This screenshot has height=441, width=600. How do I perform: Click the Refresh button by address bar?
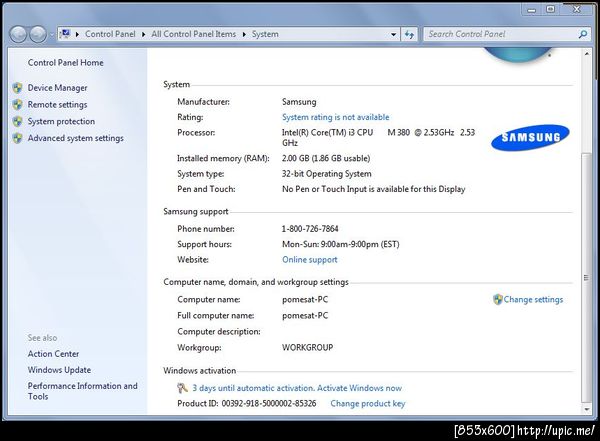[x=409, y=34]
